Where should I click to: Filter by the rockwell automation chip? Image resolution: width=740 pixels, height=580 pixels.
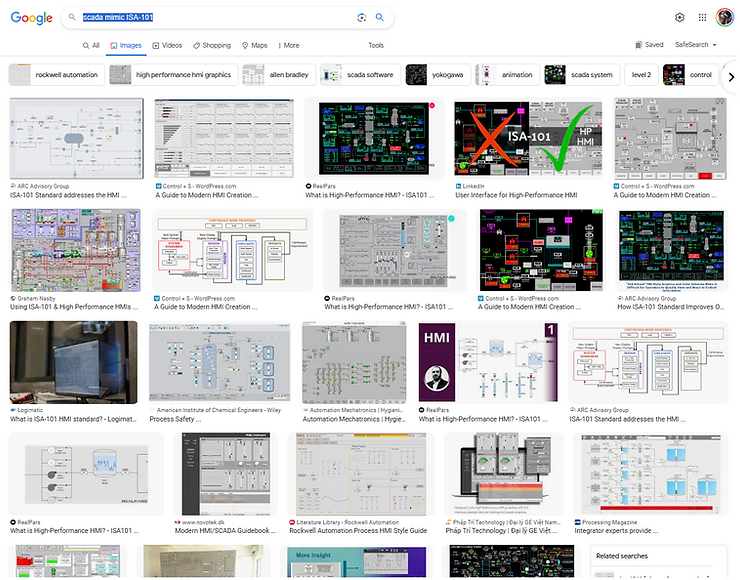click(57, 75)
